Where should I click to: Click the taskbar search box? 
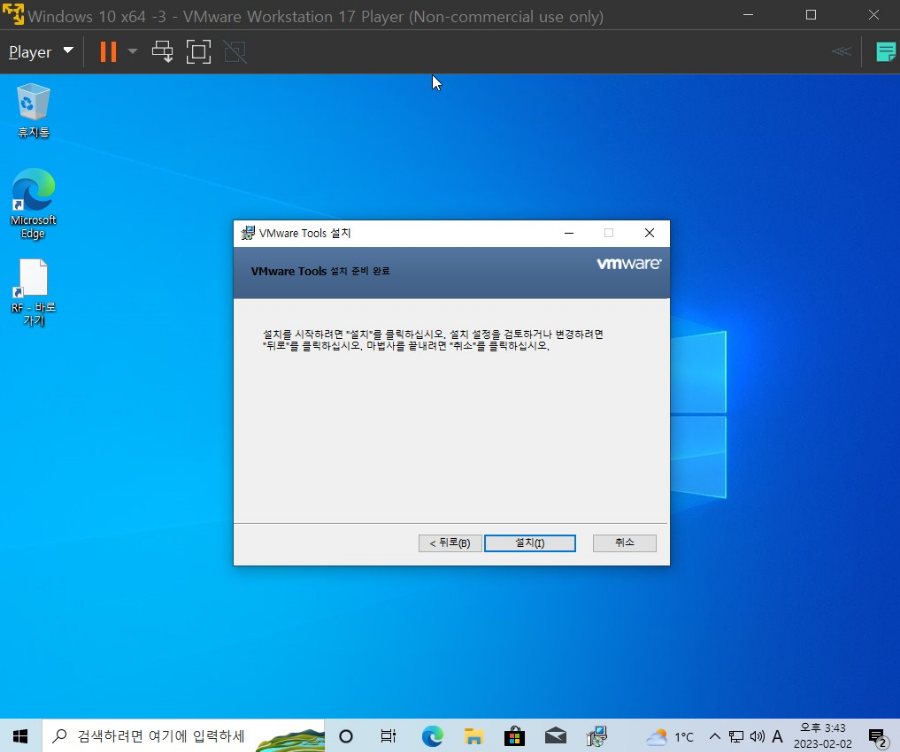point(184,736)
